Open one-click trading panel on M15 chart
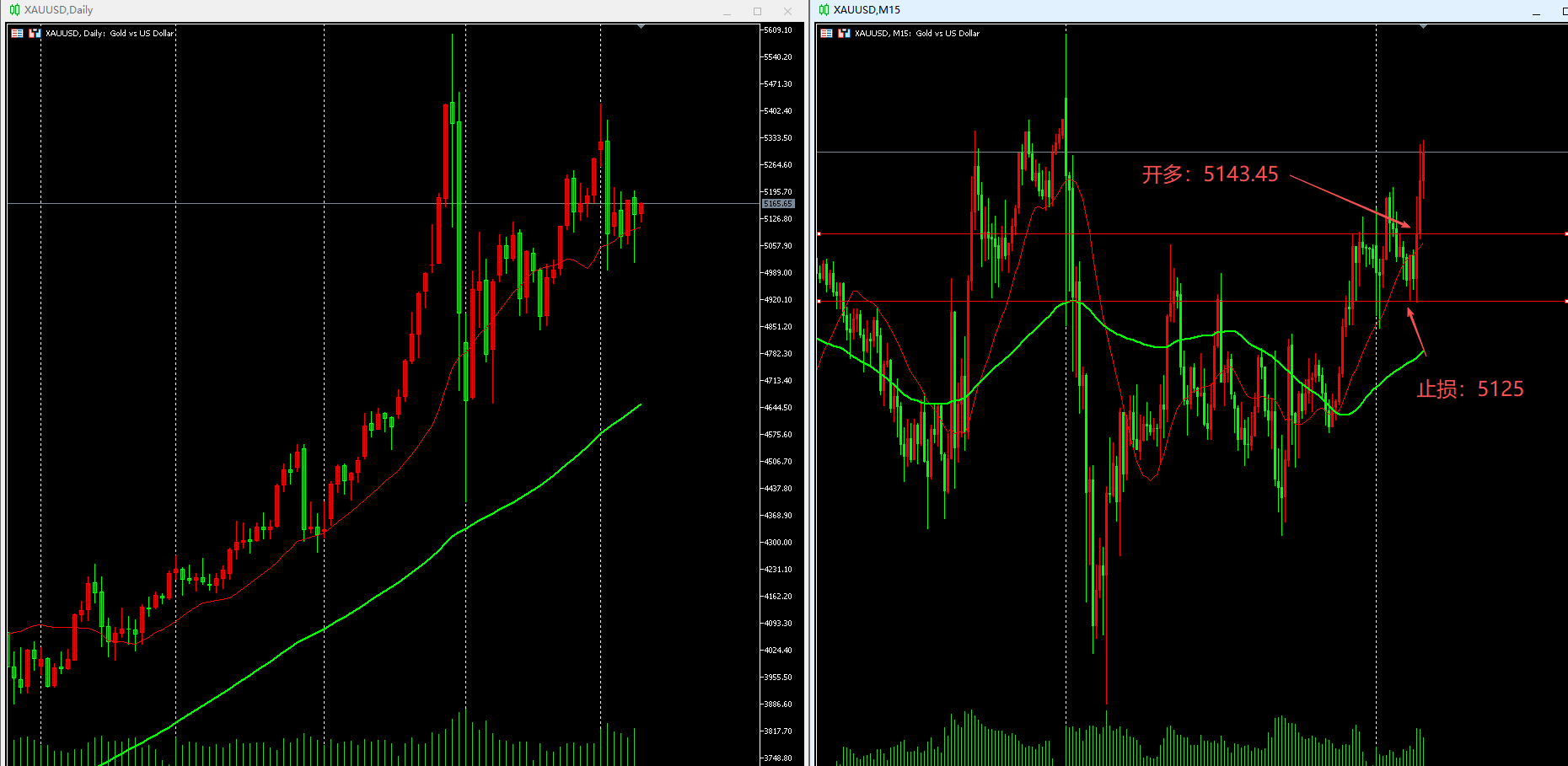Screen dimensions: 1568x766 click(826, 34)
